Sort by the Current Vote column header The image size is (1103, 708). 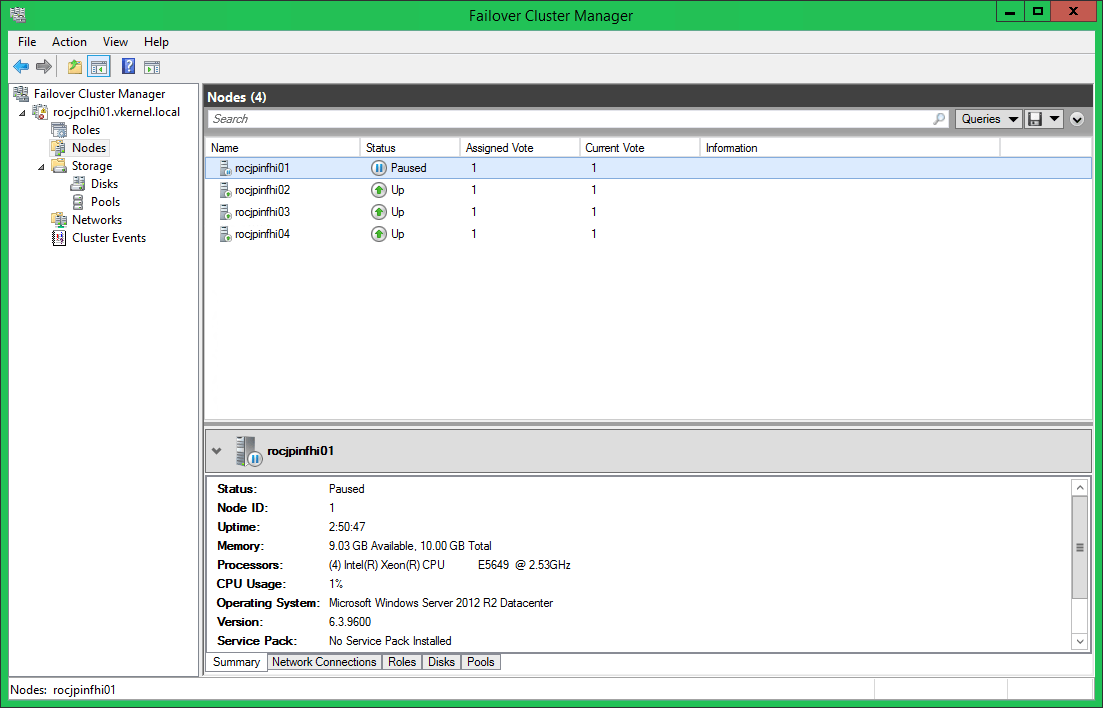[x=639, y=148]
